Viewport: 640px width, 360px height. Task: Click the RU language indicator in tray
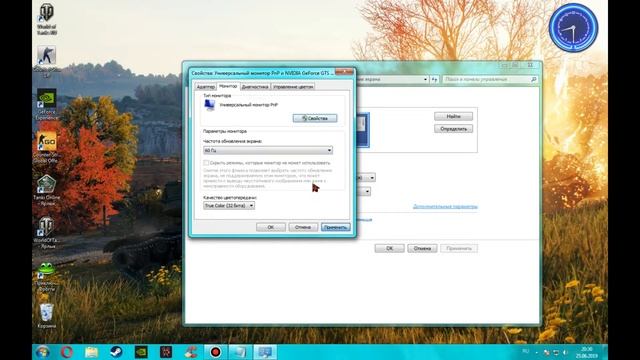(x=526, y=351)
